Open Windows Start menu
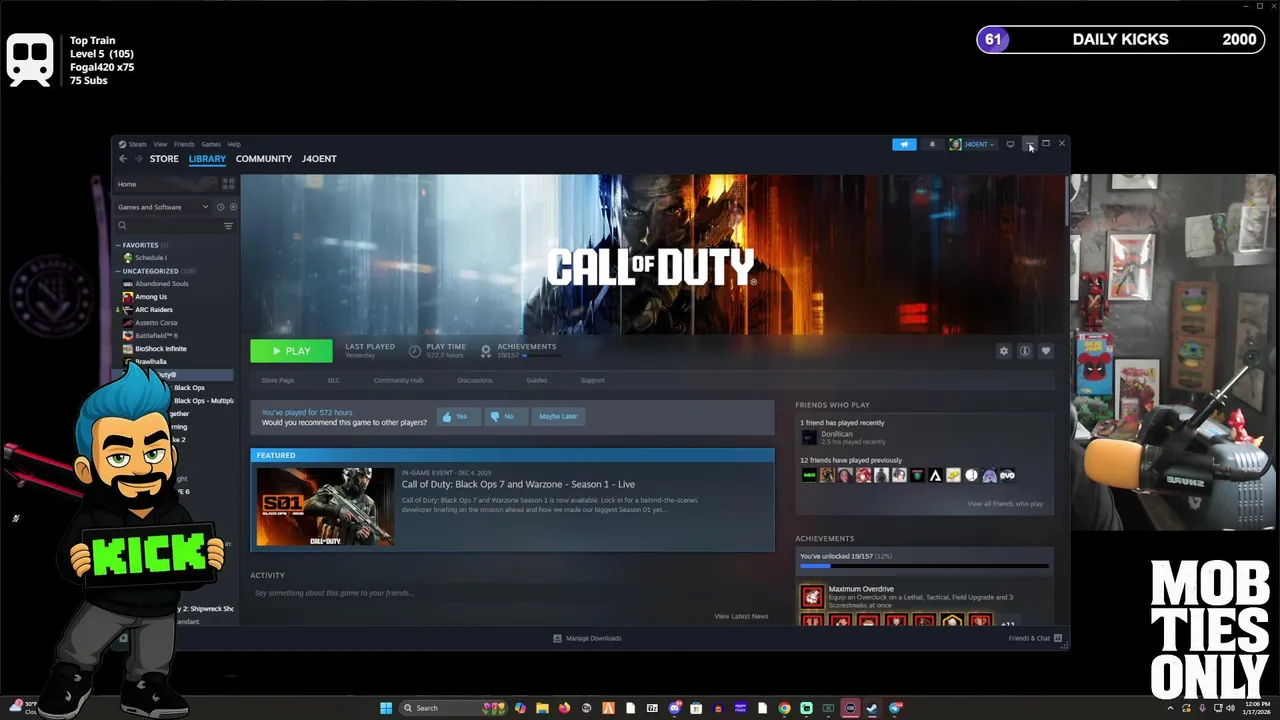Screen dimensions: 1280x720 pyautogui.click(x=386, y=708)
